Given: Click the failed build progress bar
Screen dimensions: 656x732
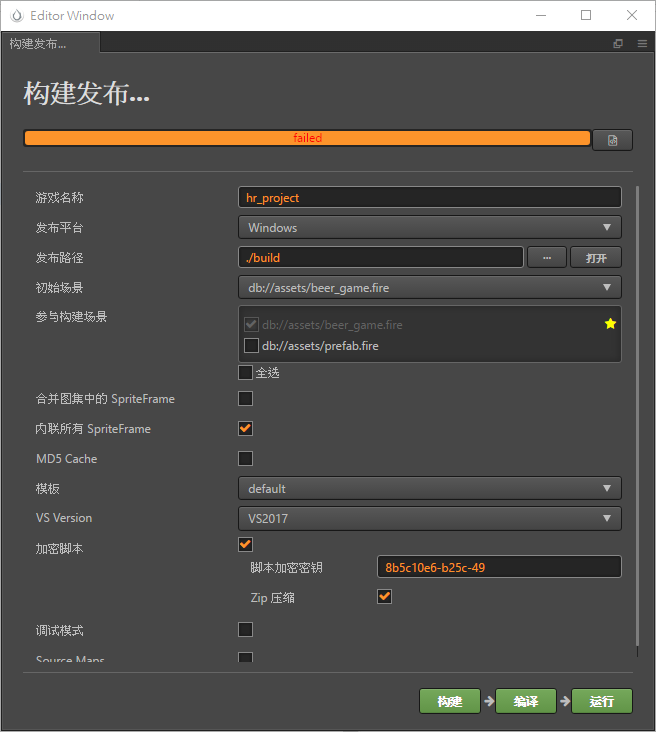Looking at the screenshot, I should click(x=307, y=138).
